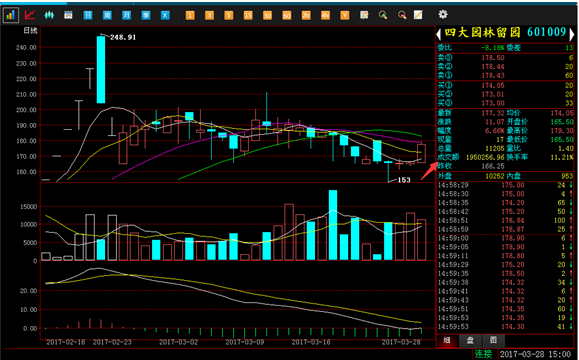This screenshot has height=360, width=579.
Task: Select the 买① row at 174.05
Action: 505,86
